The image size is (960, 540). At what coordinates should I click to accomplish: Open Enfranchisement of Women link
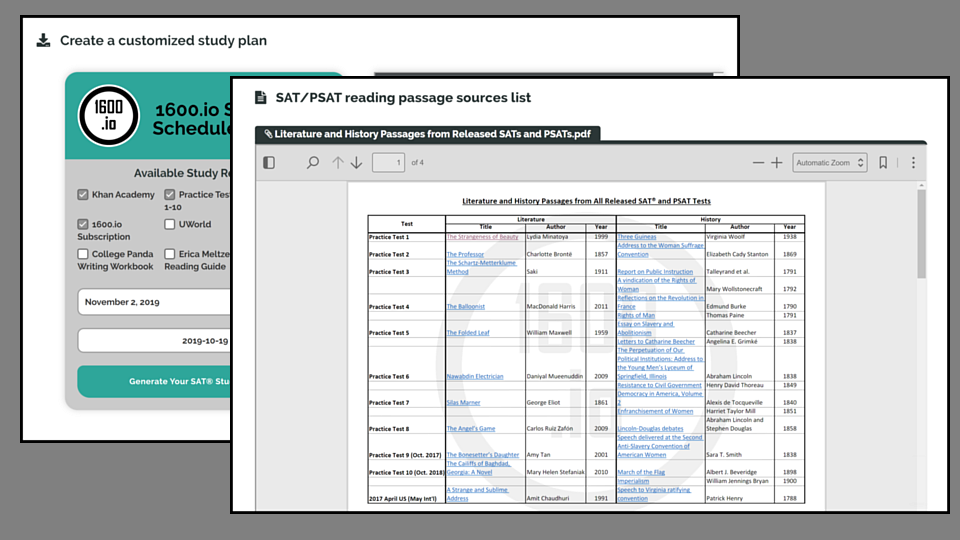[x=655, y=411]
